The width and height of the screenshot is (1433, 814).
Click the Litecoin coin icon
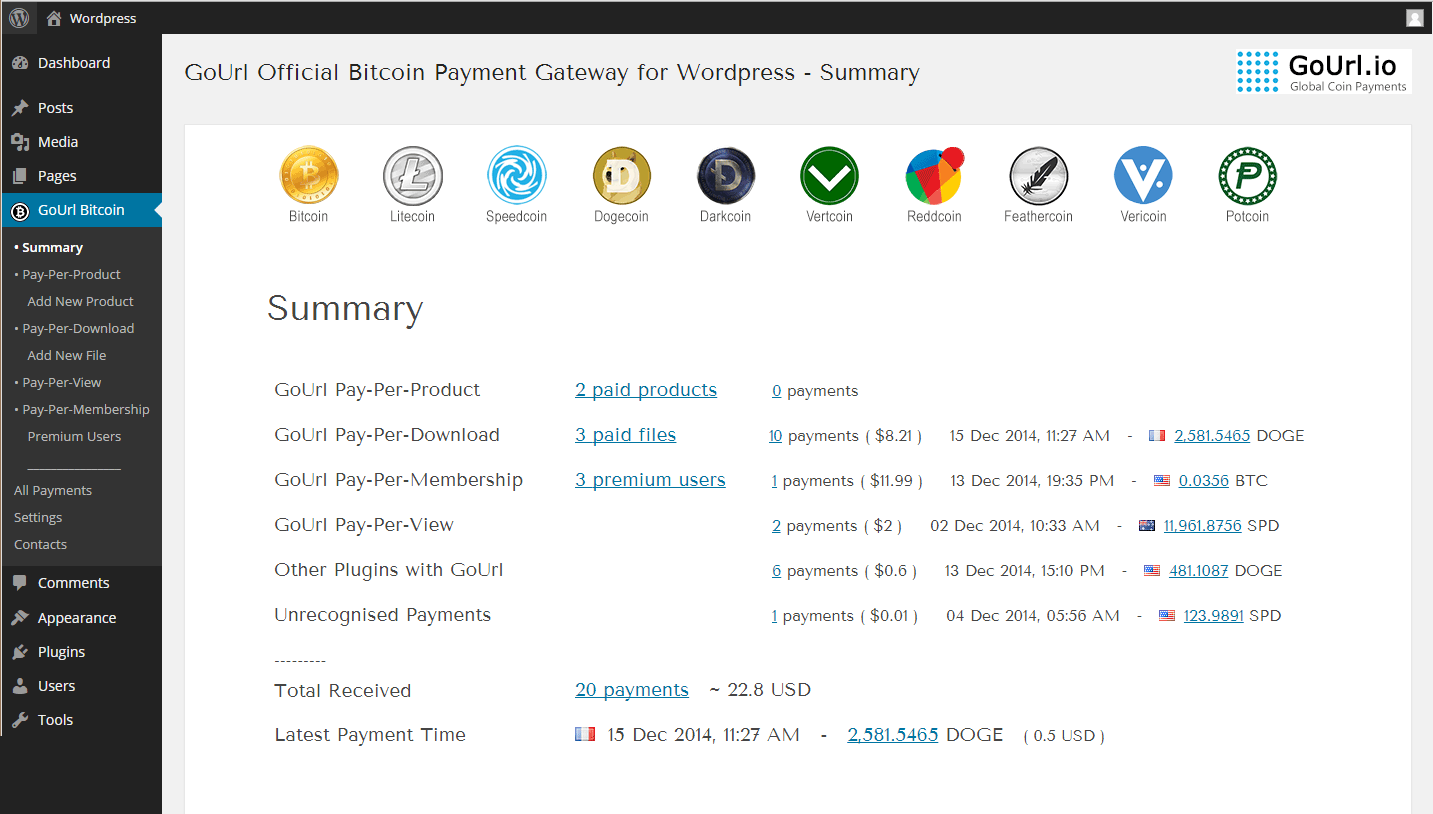pyautogui.click(x=412, y=176)
